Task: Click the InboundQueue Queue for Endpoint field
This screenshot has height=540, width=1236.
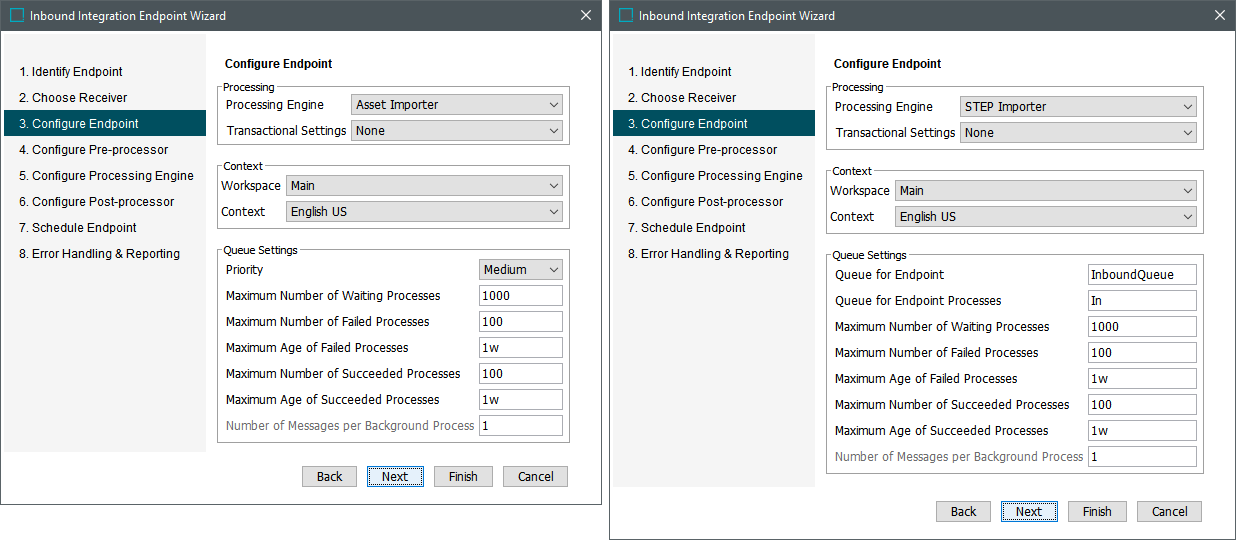Action: point(1142,275)
